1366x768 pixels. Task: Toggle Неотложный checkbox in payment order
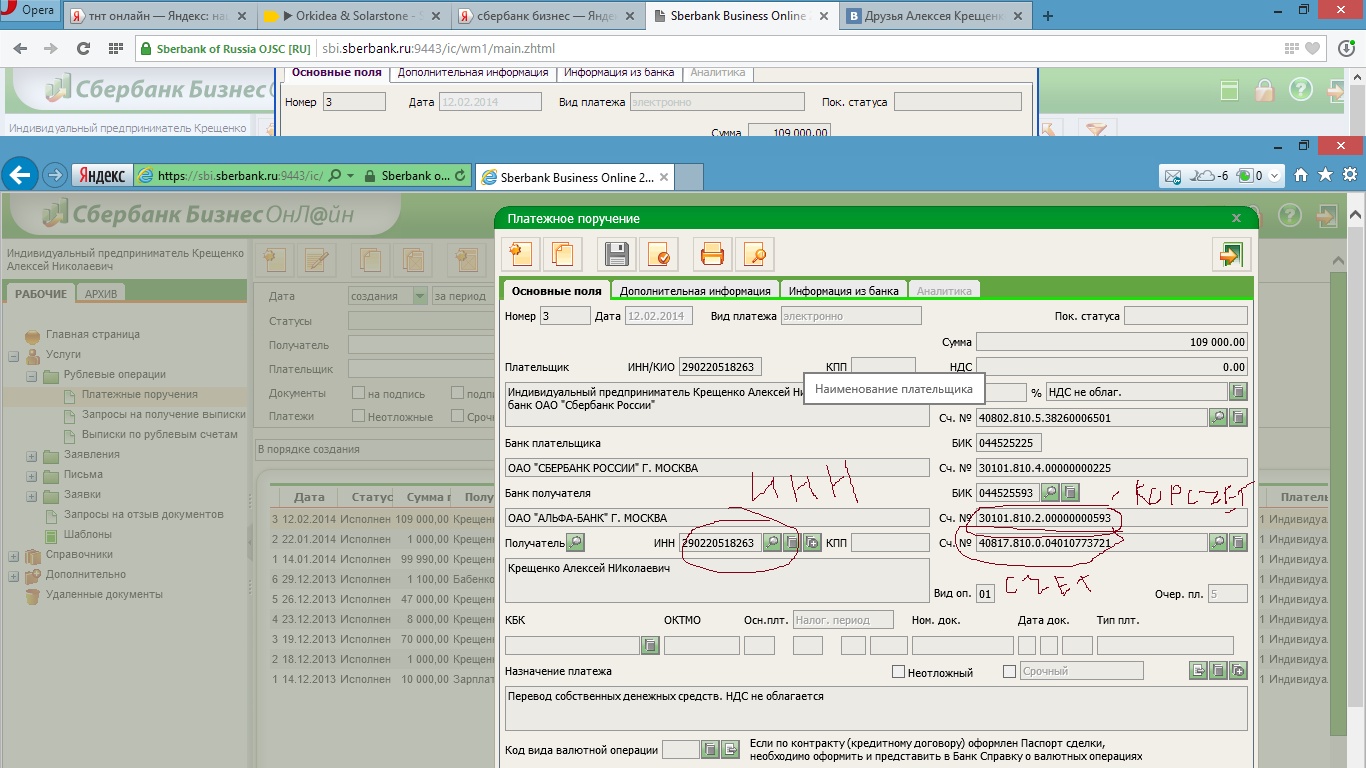coord(898,672)
